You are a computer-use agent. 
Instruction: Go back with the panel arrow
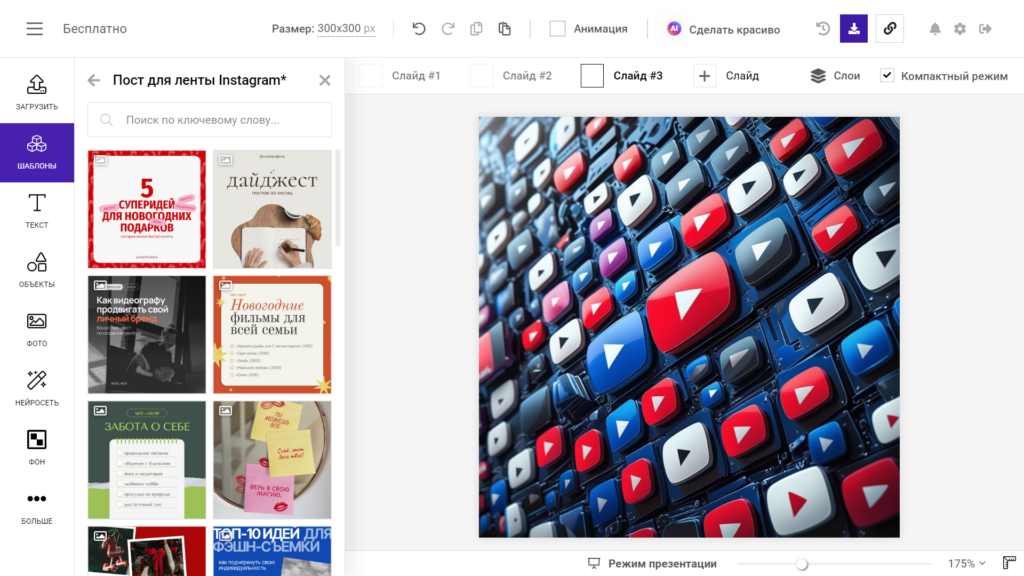click(x=94, y=80)
